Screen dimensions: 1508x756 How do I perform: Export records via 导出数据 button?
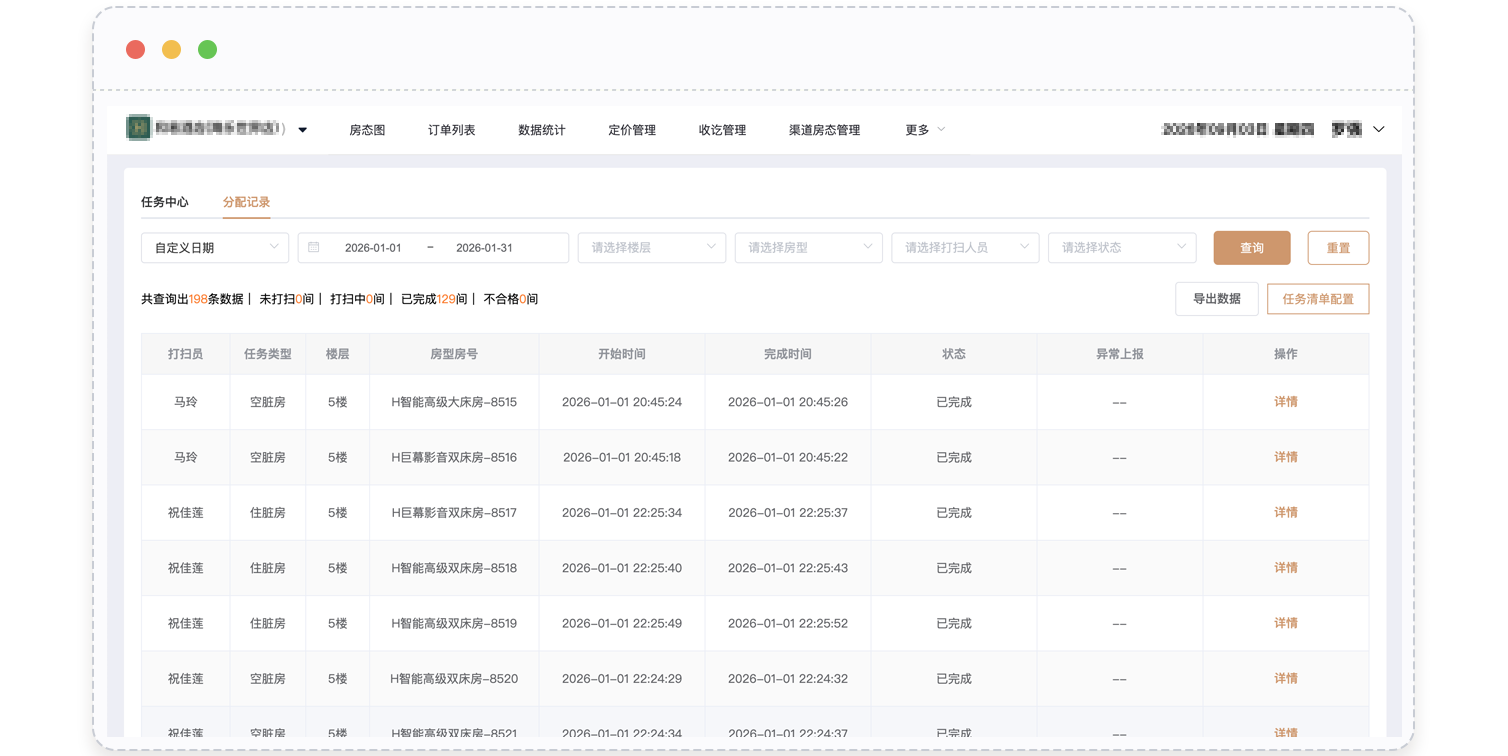pyautogui.click(x=1217, y=299)
